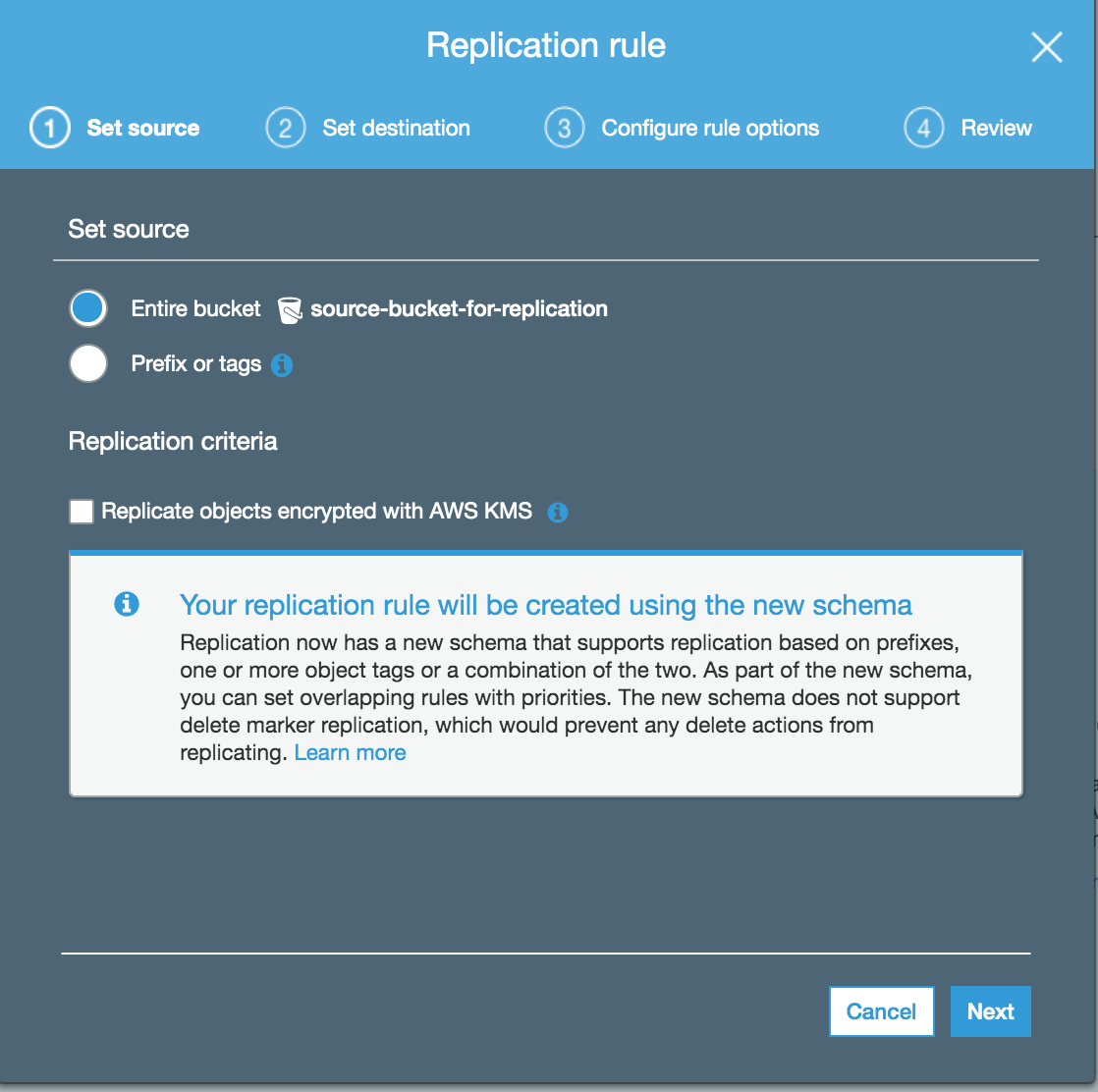Click the bucket icon next to source-bucket-for-replication
The image size is (1098, 1092).
point(290,308)
